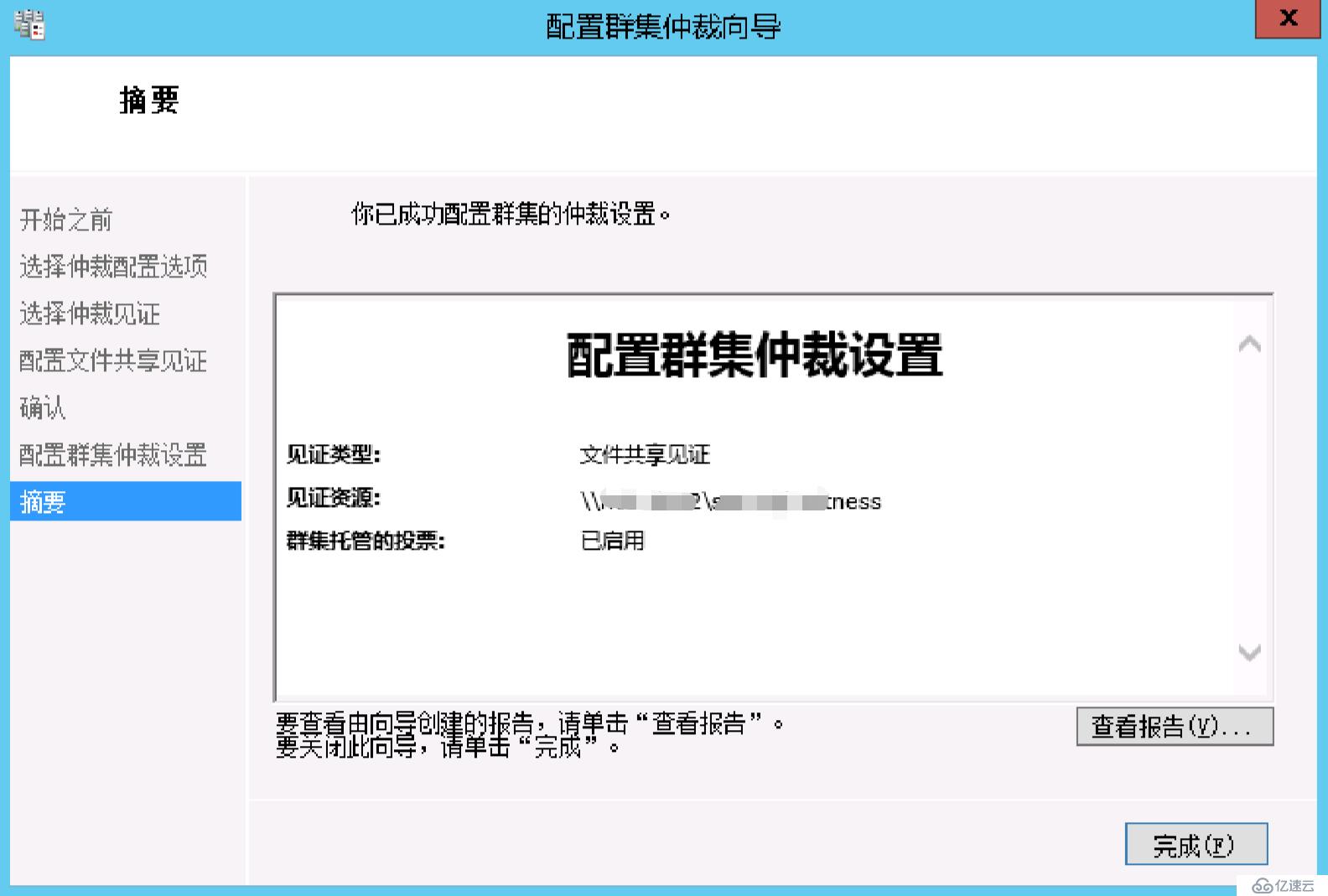Viewport: 1328px width, 896px height.
Task: Select the highlighted 摘要 sidebar step
Action: click(126, 501)
